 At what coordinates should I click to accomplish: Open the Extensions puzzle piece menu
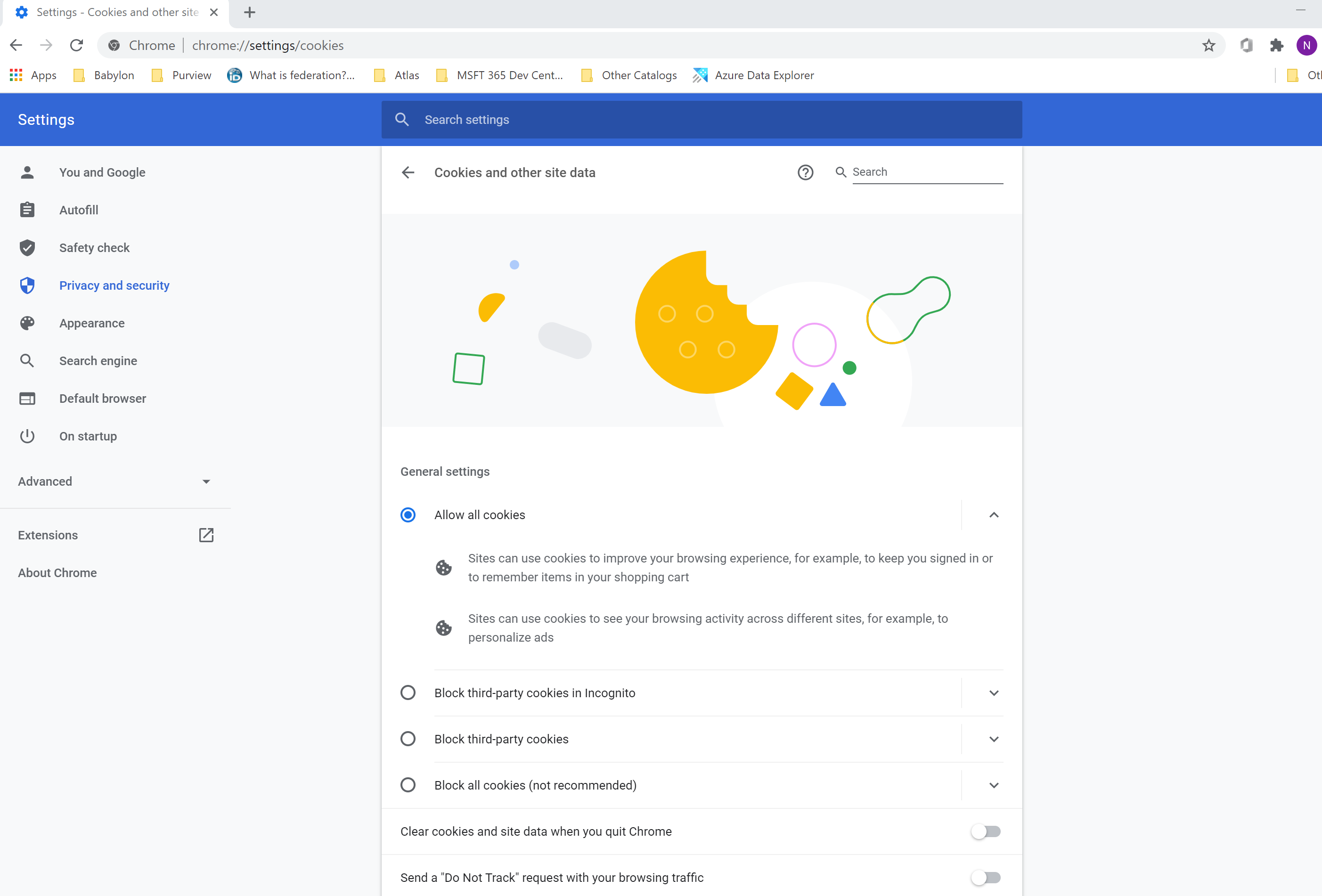(x=1276, y=46)
